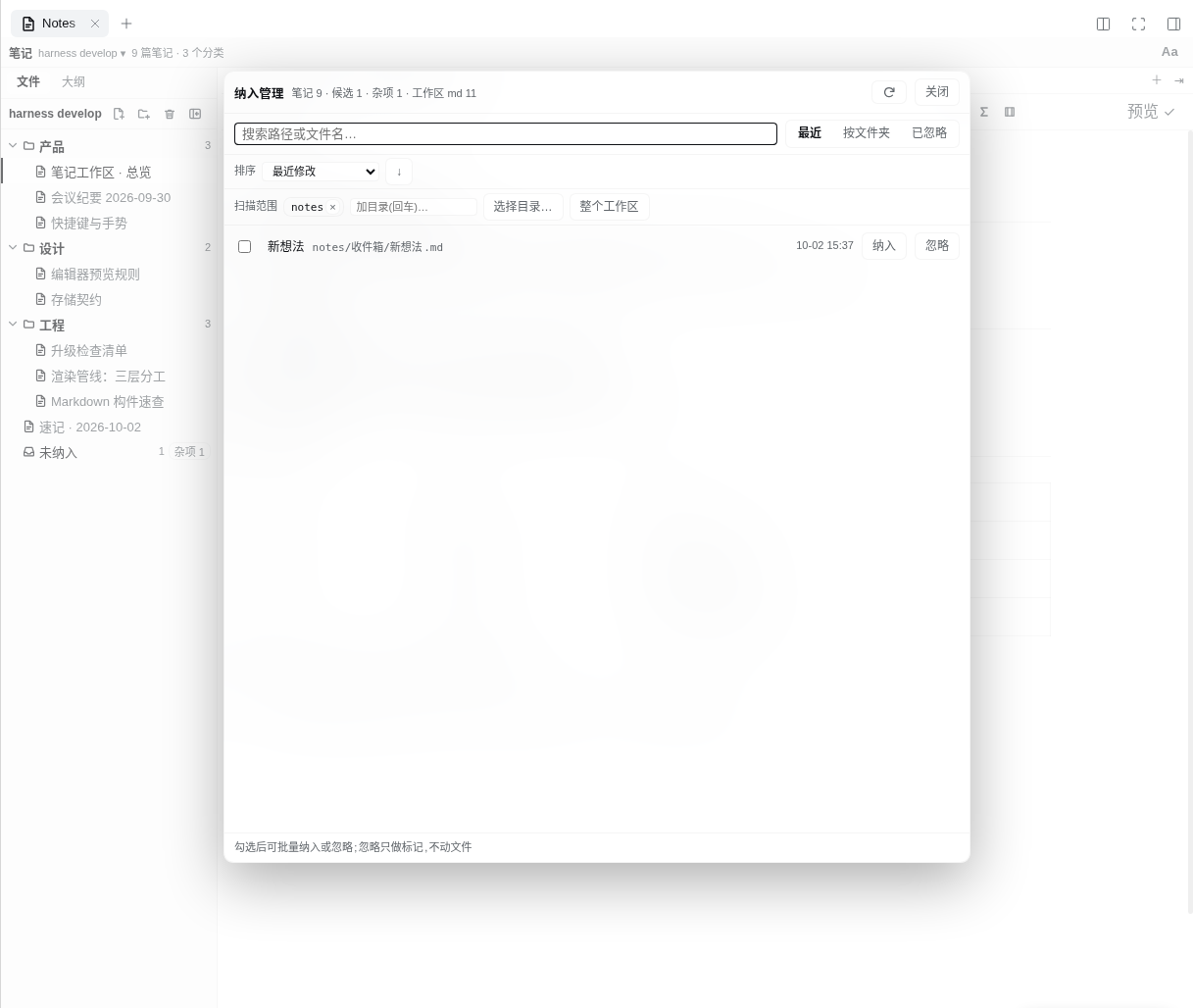The width and height of the screenshot is (1193, 1008).
Task: Click the 杂项 1 badge
Action: tap(189, 452)
